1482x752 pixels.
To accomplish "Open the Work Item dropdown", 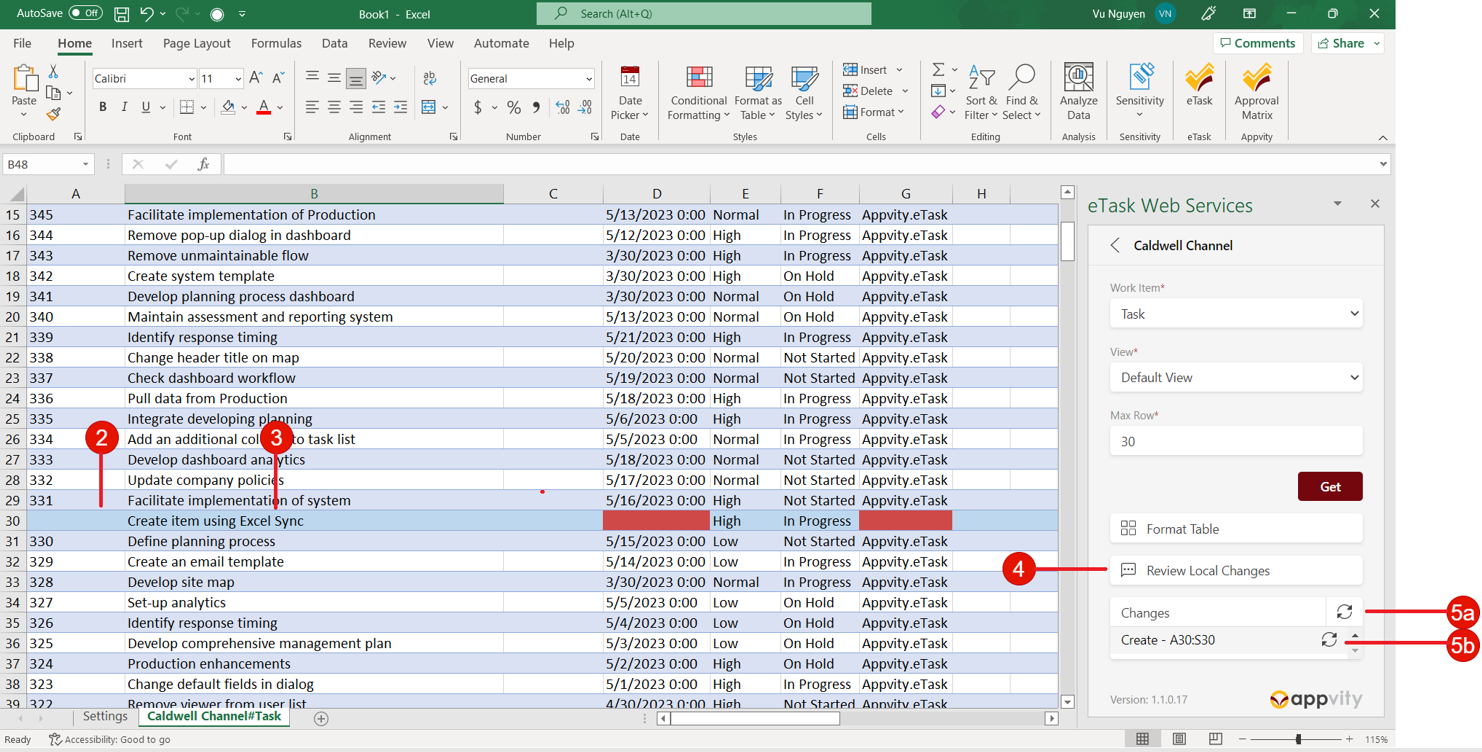I will tap(1236, 314).
